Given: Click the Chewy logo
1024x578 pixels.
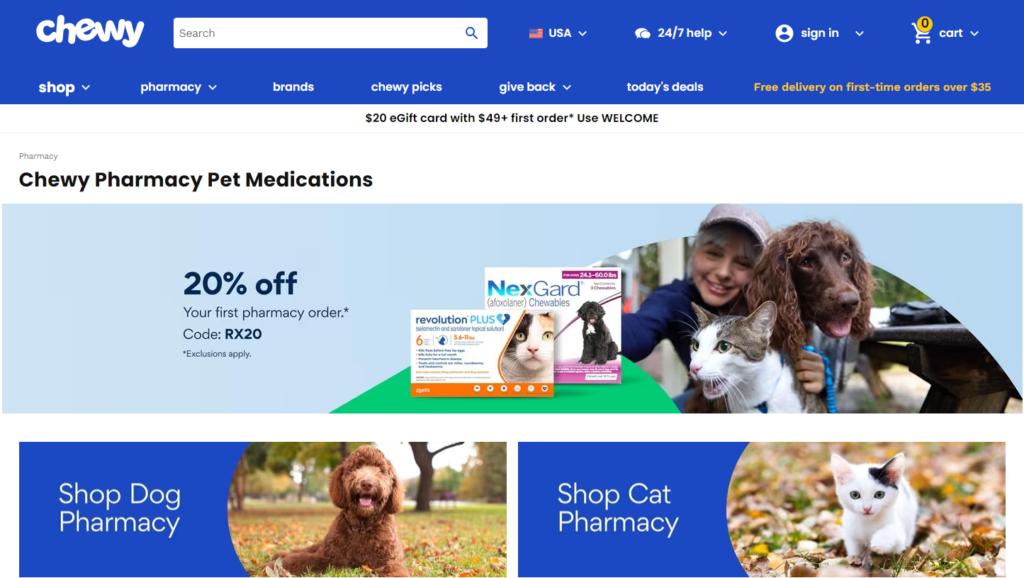Looking at the screenshot, I should click(x=90, y=31).
